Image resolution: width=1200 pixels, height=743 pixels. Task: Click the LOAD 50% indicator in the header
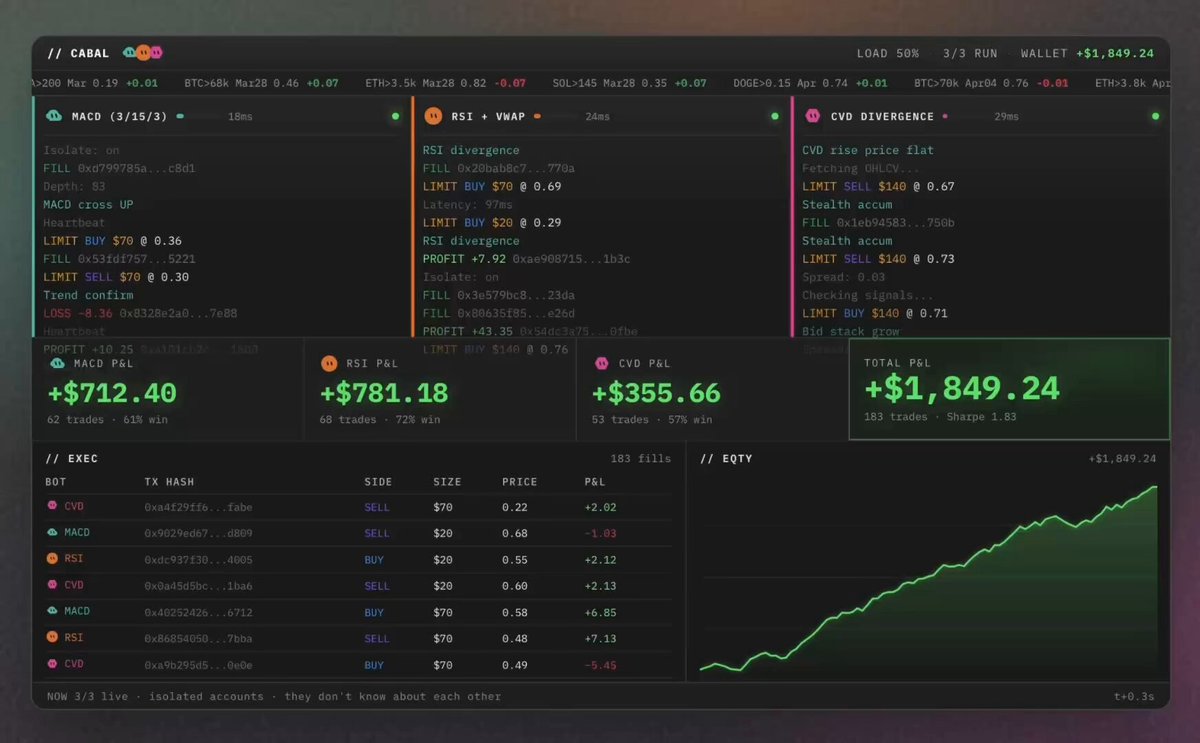click(888, 53)
